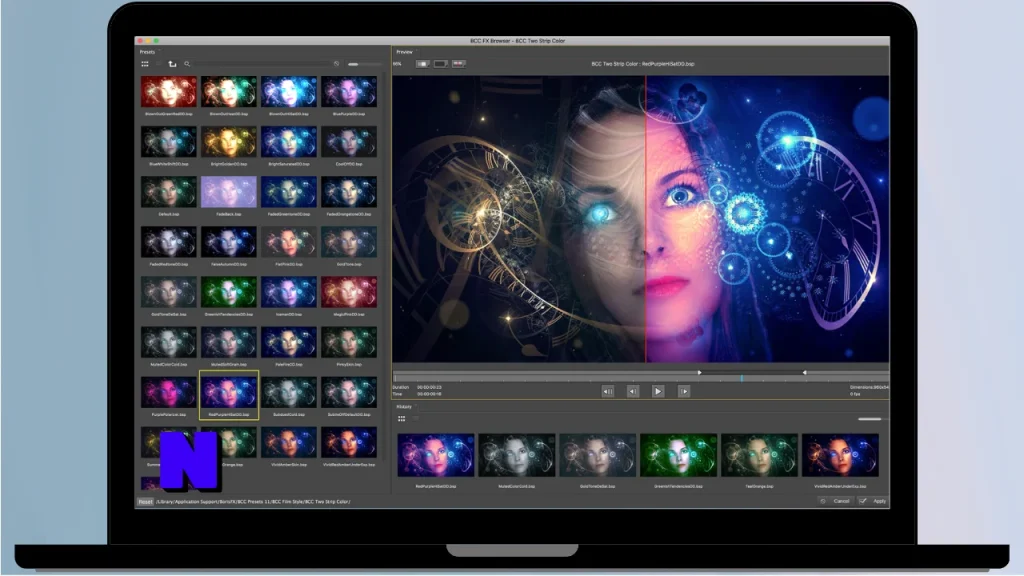This screenshot has width=1024, height=576.
Task: Select GreenishTendenciesOD in the Presets grid
Action: coord(229,292)
